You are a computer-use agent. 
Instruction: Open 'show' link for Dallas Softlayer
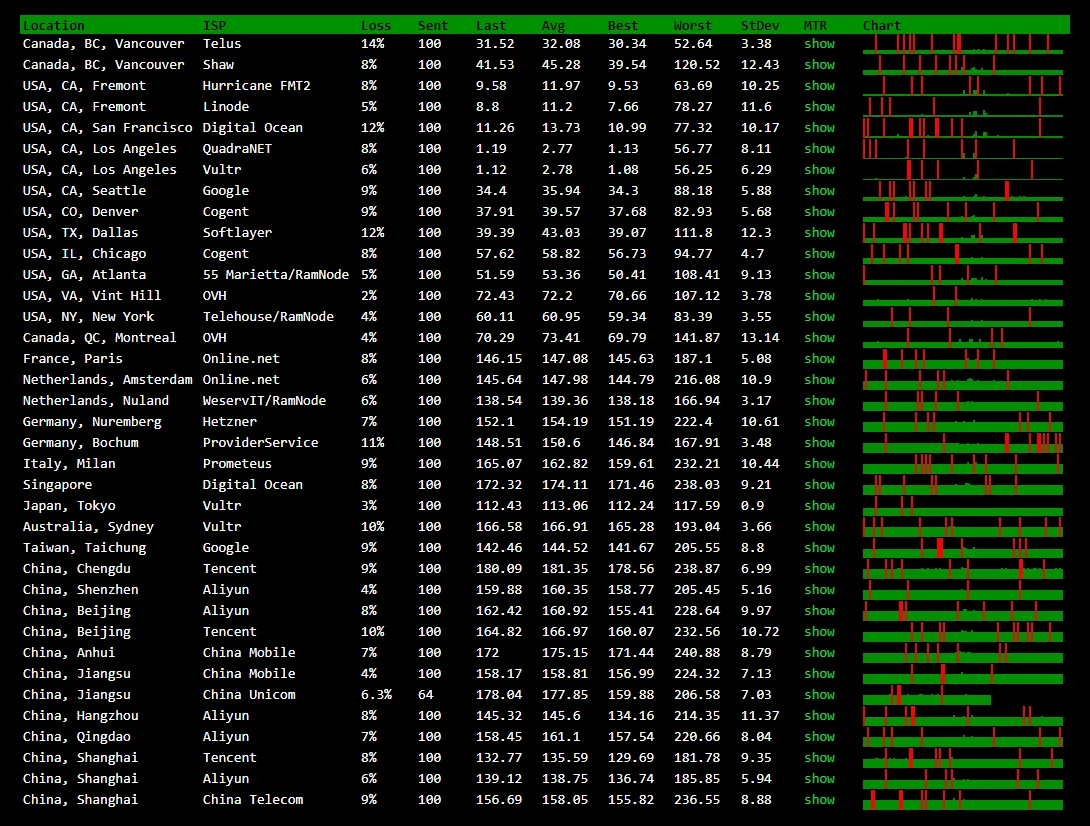[819, 233]
